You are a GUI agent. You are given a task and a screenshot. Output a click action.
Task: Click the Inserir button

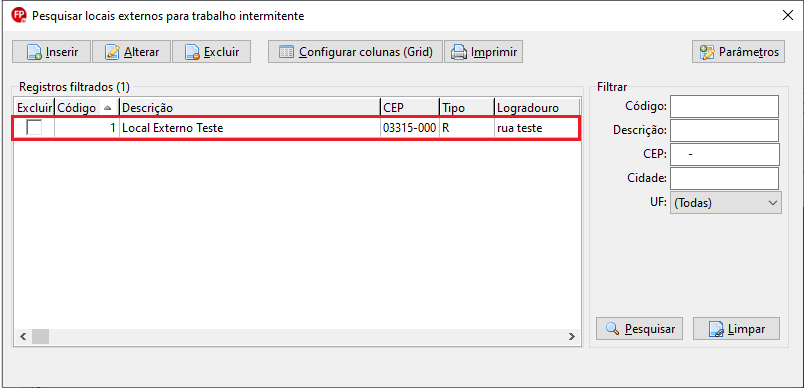(x=51, y=52)
